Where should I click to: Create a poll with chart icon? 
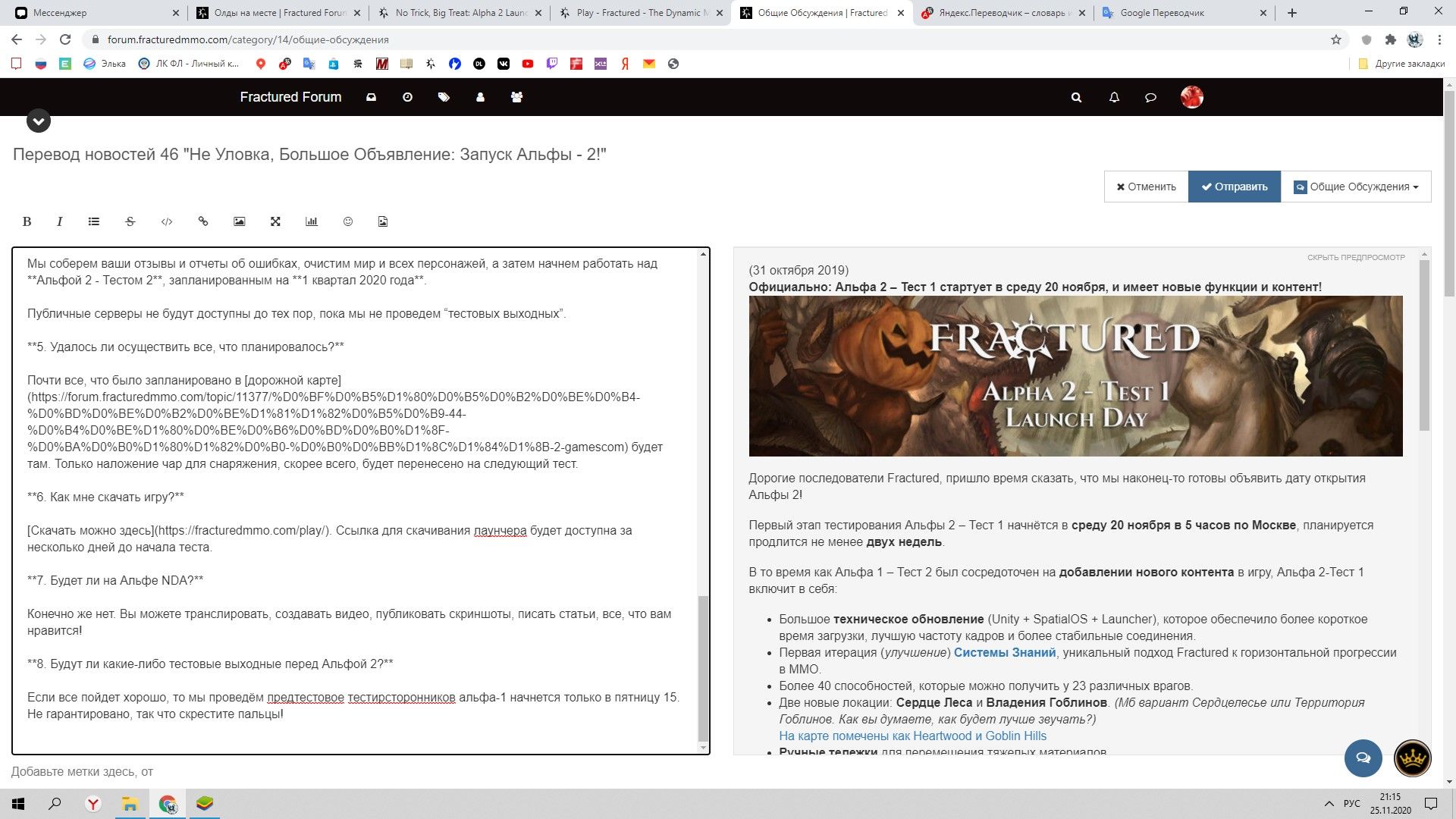[x=312, y=221]
